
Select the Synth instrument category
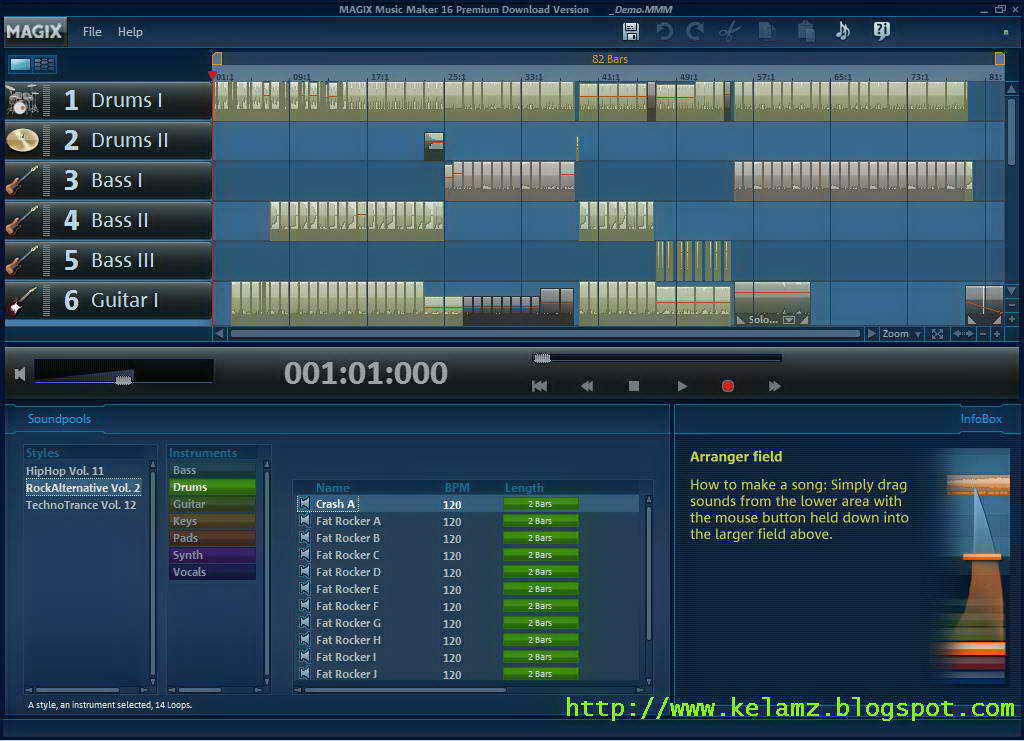[212, 555]
